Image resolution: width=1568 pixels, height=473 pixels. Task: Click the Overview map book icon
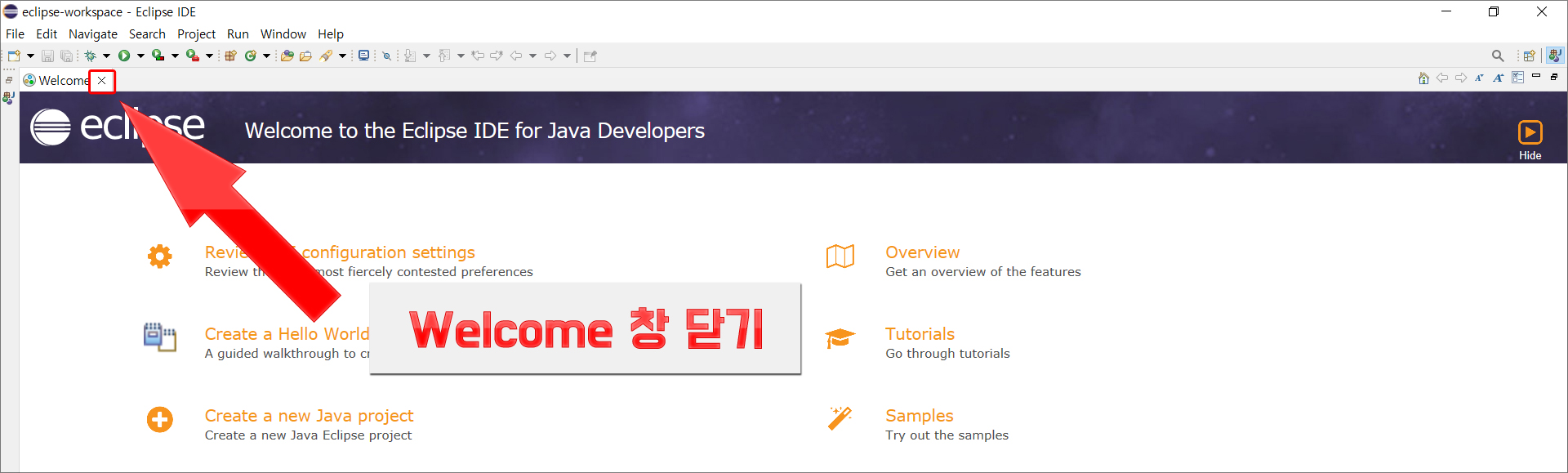(840, 257)
